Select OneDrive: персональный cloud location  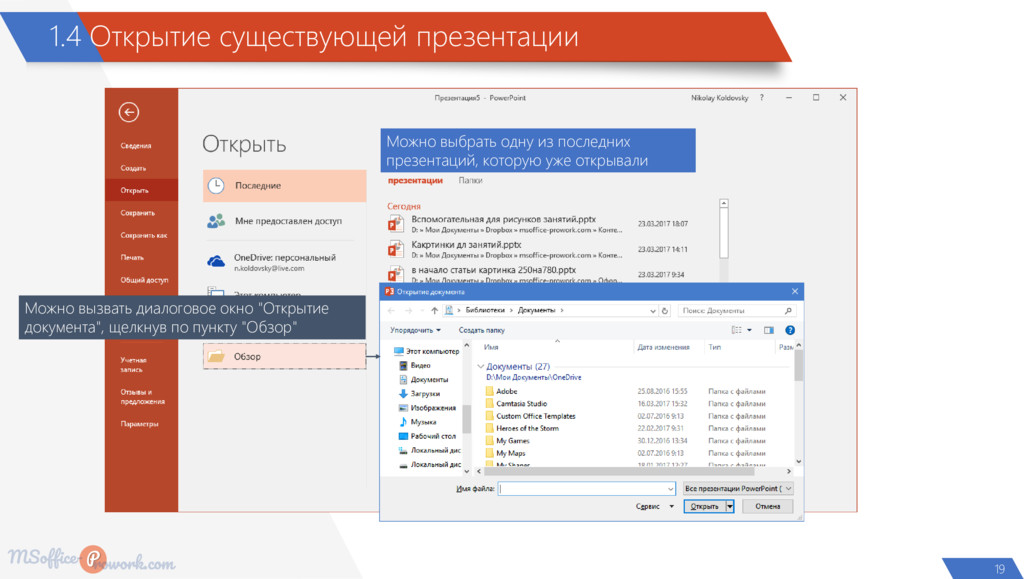[285, 262]
